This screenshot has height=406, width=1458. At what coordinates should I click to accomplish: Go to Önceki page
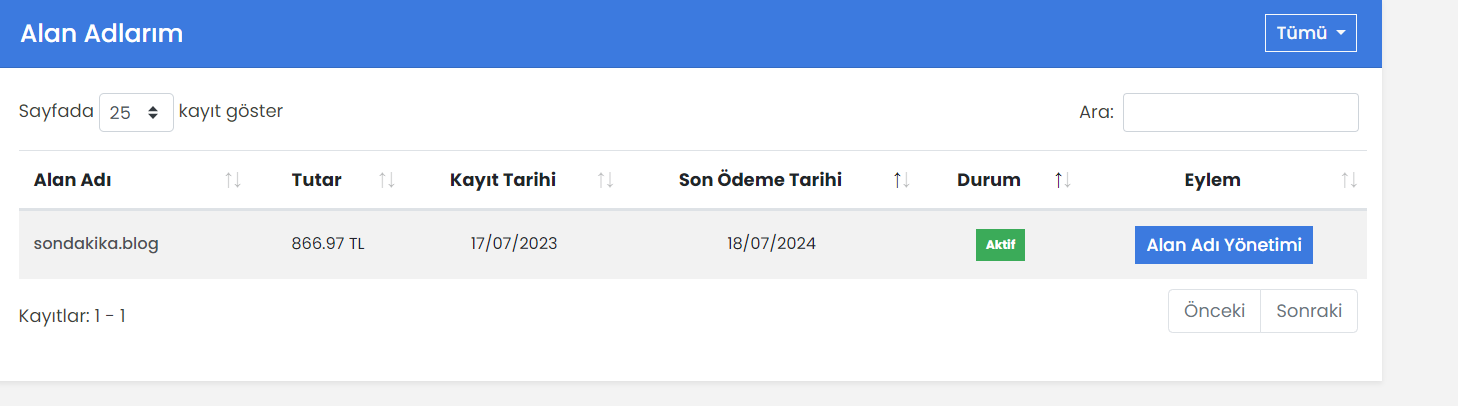pos(1214,311)
